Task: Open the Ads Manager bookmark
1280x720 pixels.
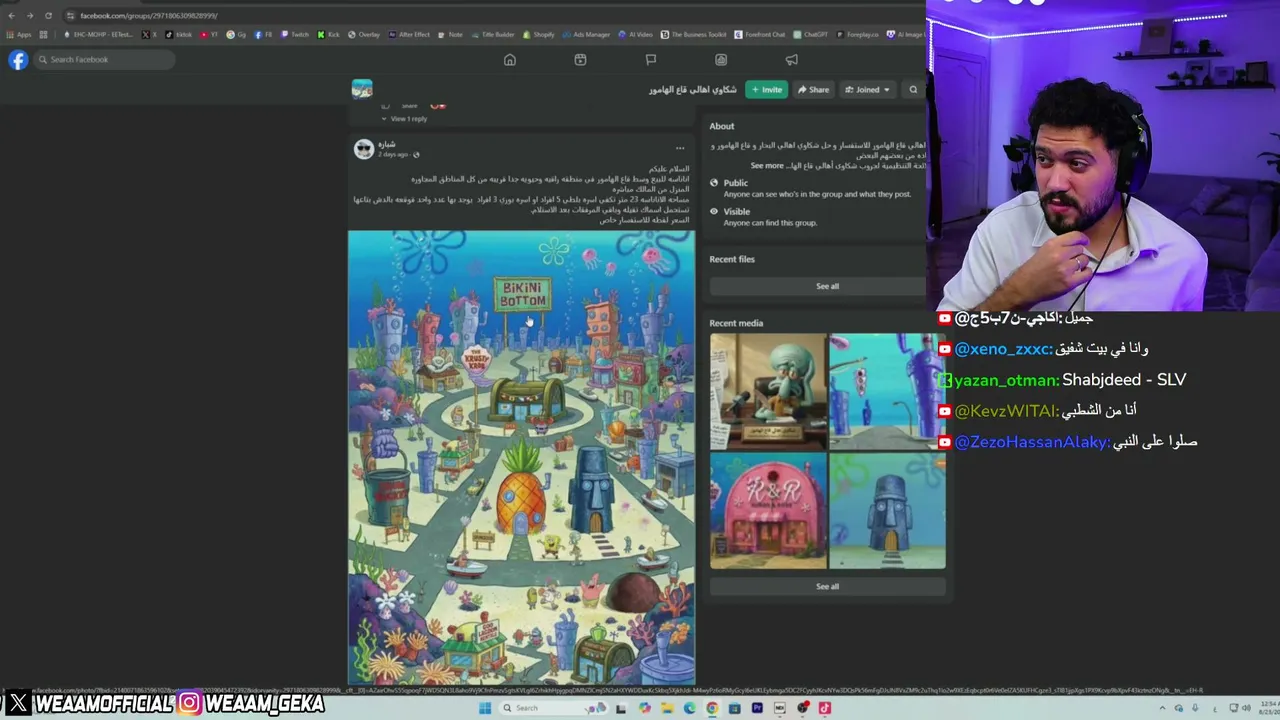Action: 587,35
